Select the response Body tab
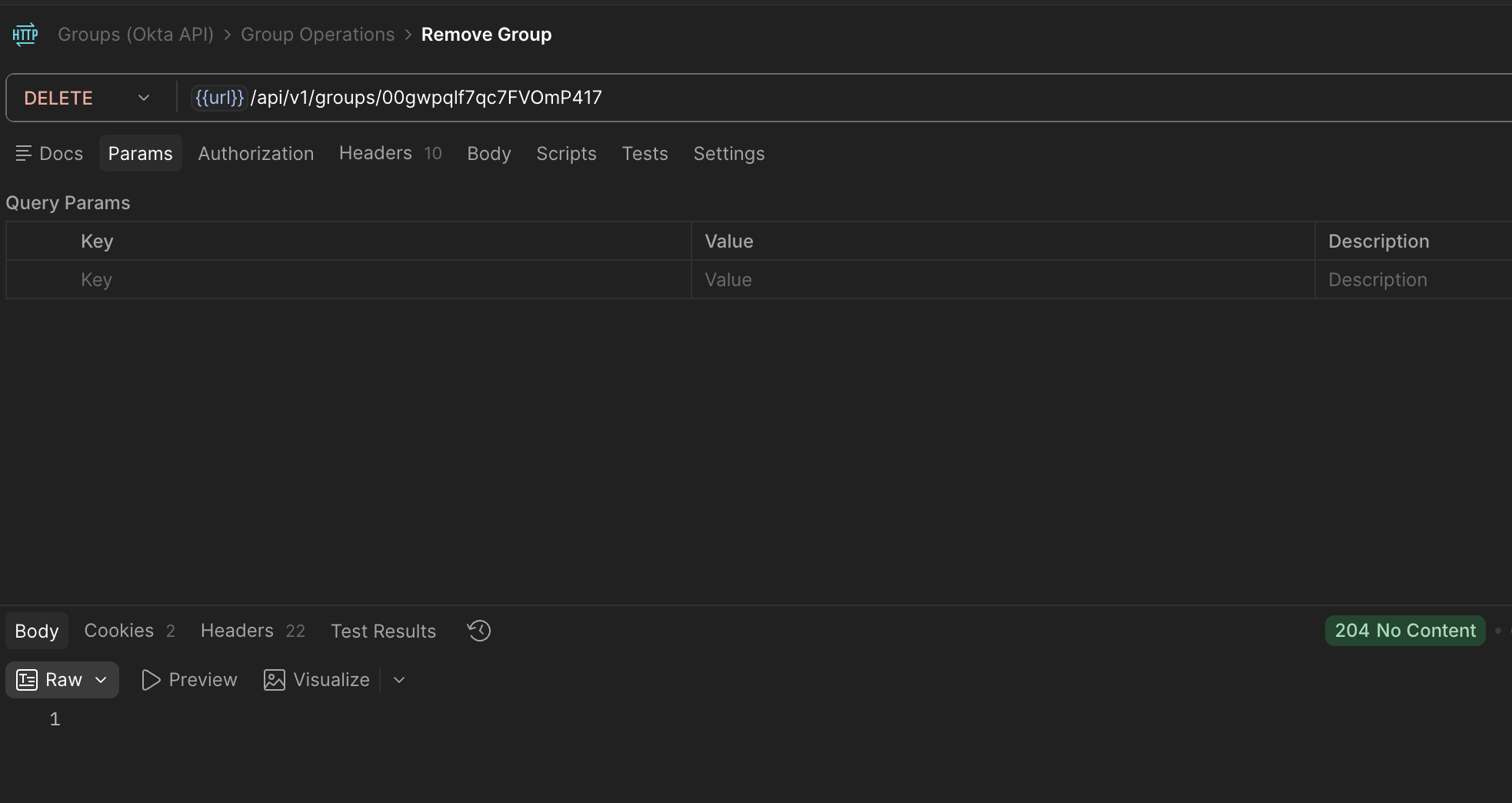 pos(37,631)
